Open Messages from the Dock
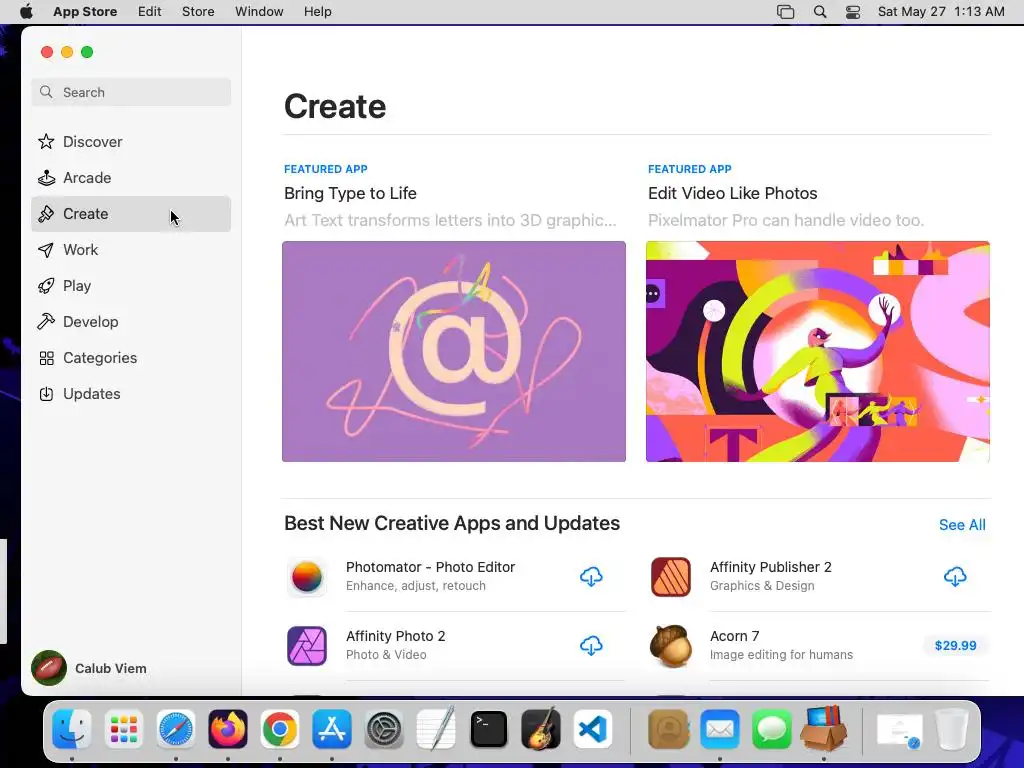Image resolution: width=1024 pixels, height=768 pixels. [x=772, y=729]
